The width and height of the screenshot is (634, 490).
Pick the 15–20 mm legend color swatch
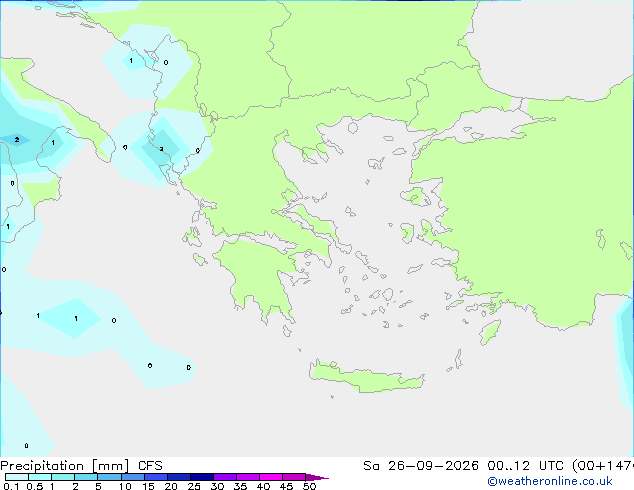155,477
